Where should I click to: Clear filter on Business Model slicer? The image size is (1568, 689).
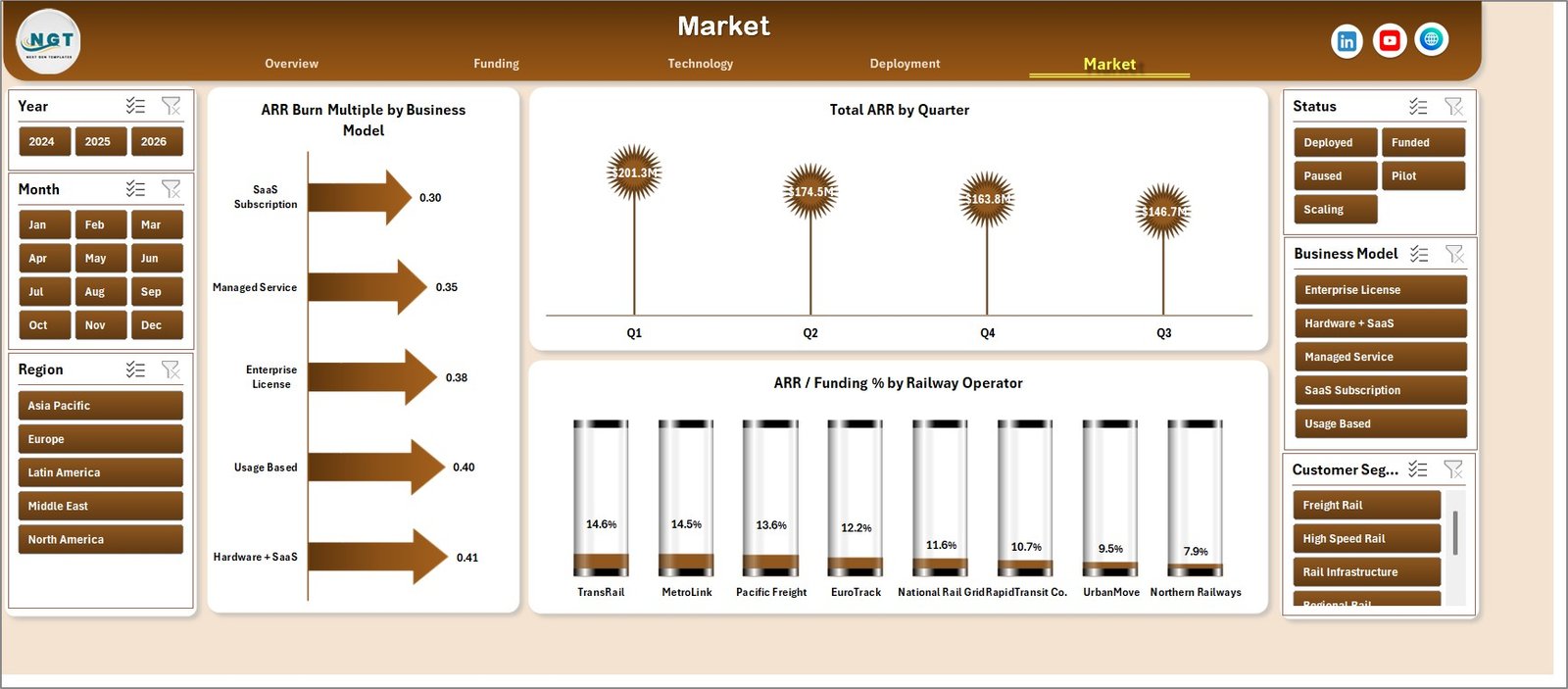click(1454, 254)
